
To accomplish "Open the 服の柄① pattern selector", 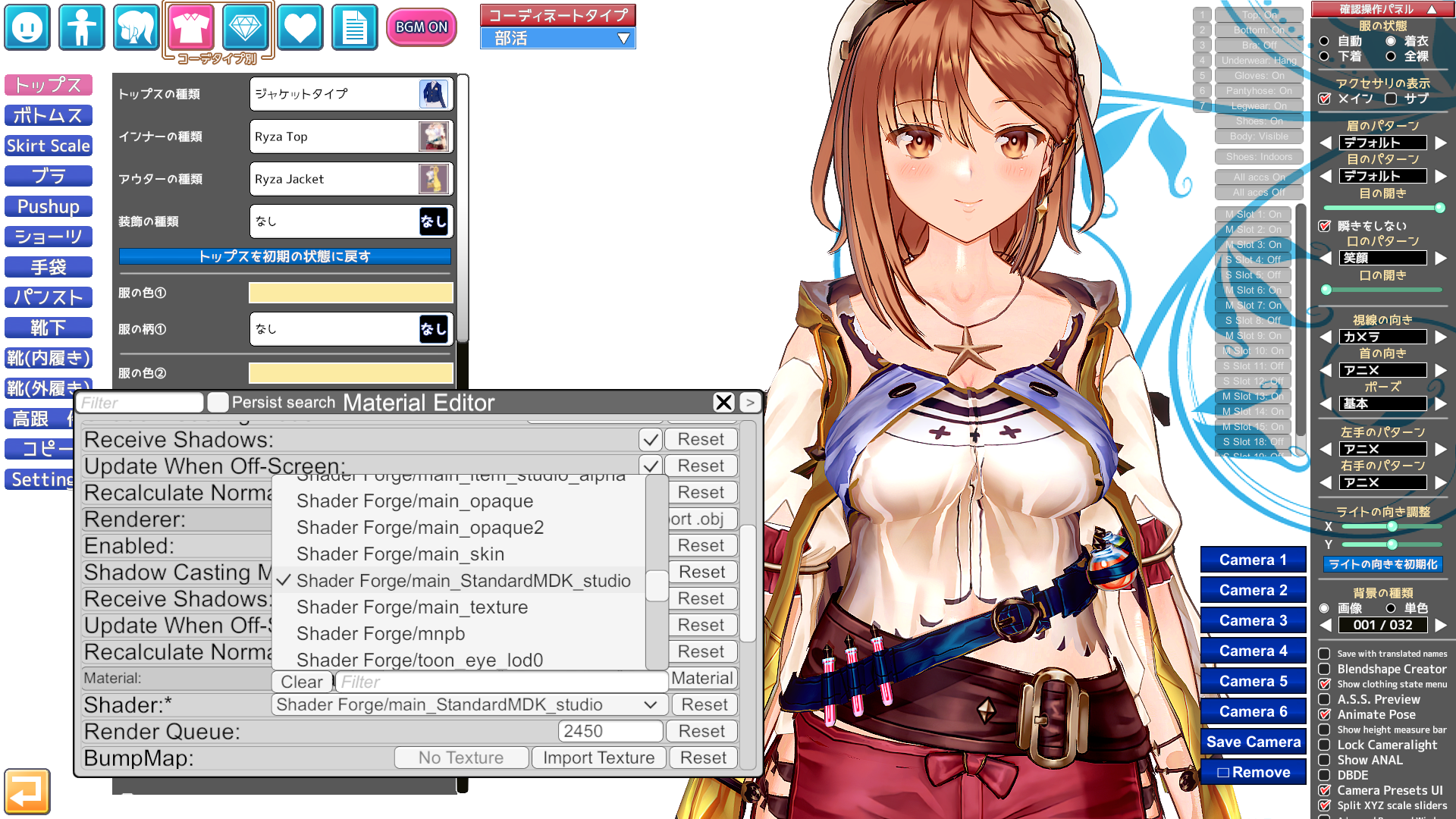I will (x=352, y=329).
